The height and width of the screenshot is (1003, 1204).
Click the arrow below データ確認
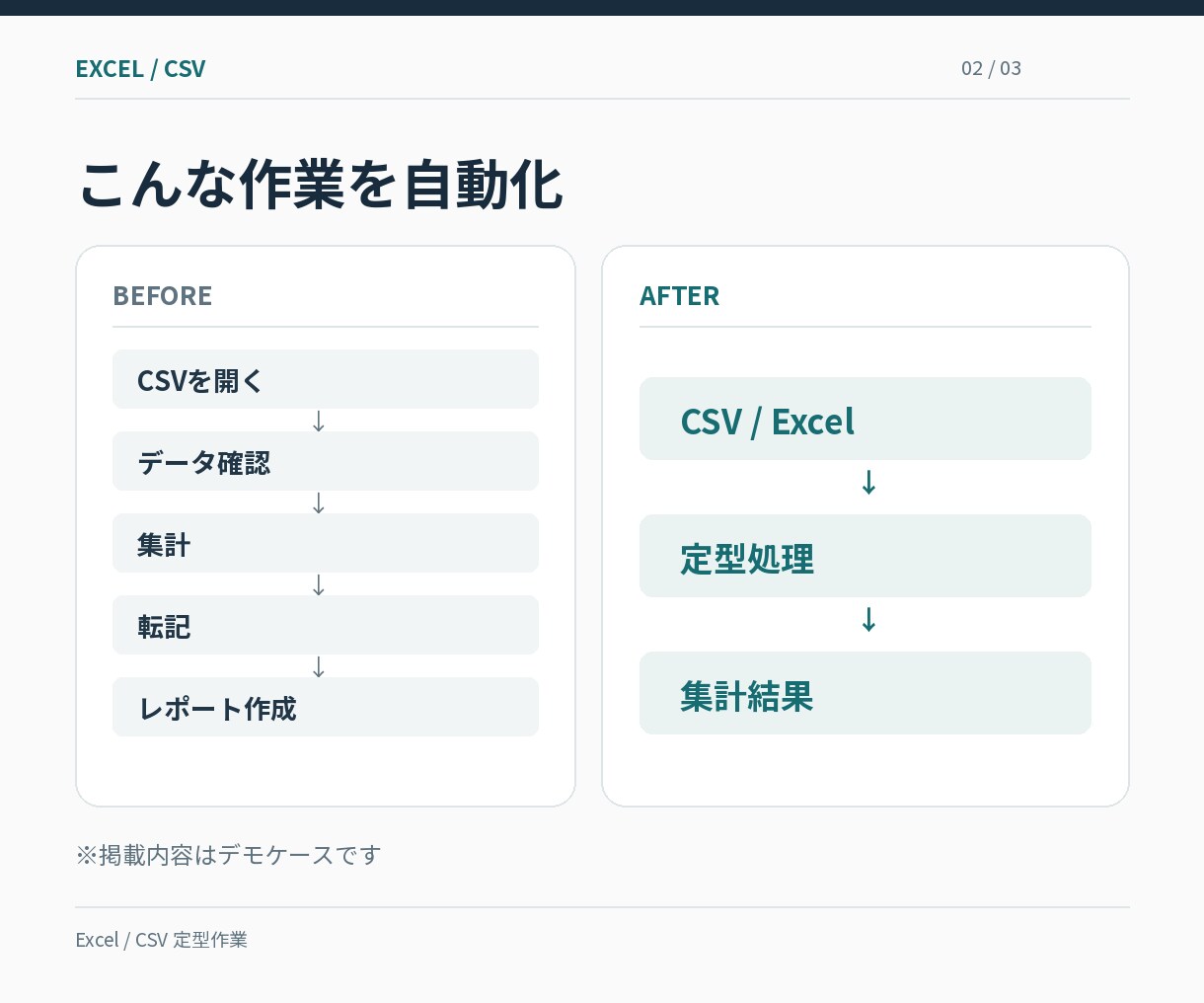(319, 503)
